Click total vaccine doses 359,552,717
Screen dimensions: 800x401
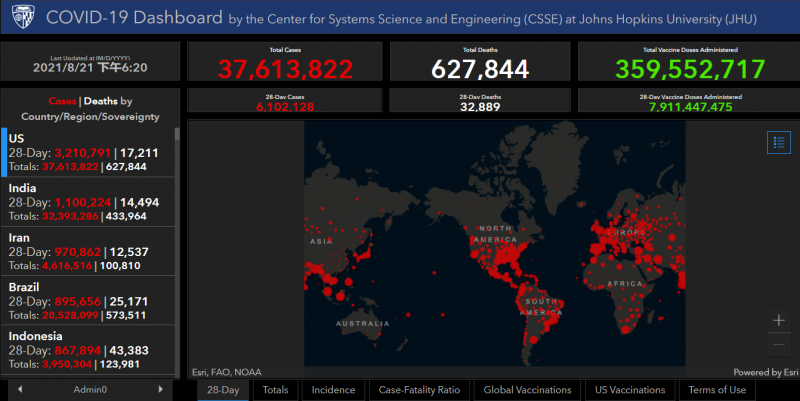tap(690, 69)
